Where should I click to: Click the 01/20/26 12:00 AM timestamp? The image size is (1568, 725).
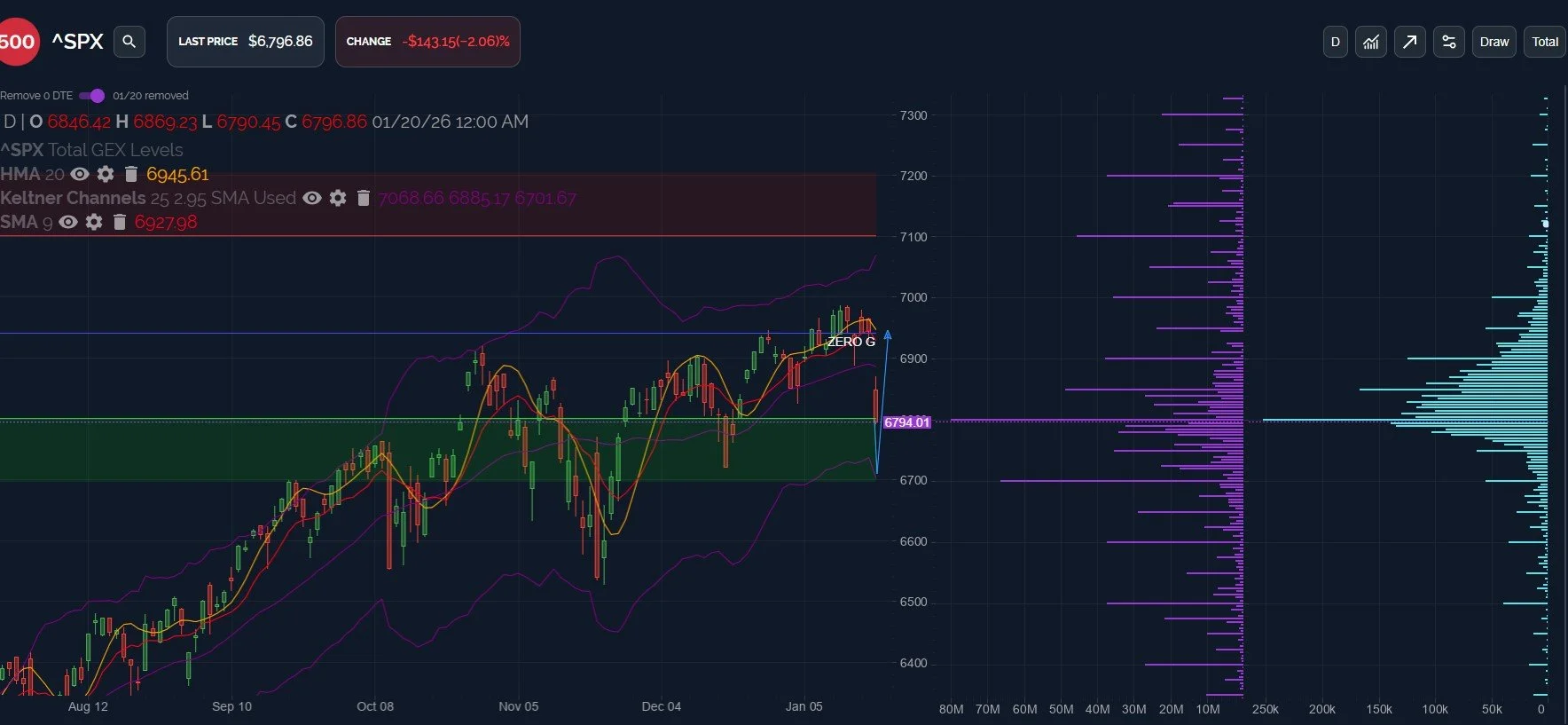(451, 122)
